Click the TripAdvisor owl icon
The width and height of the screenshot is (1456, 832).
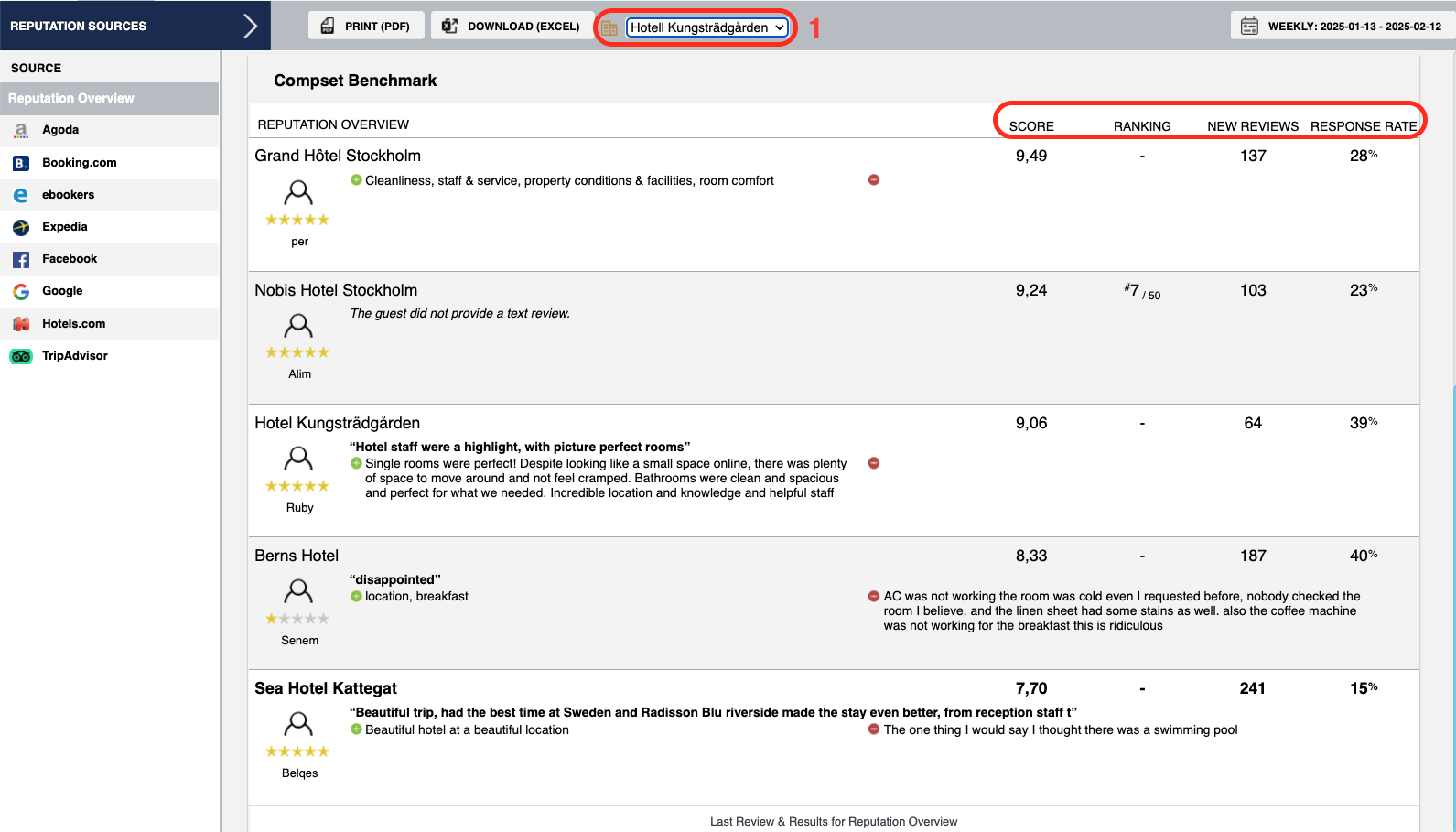(21, 356)
